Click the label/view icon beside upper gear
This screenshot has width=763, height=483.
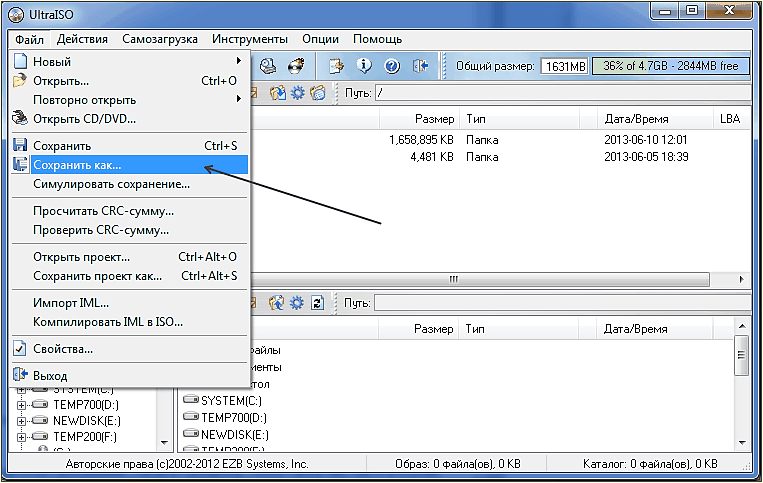[x=318, y=92]
